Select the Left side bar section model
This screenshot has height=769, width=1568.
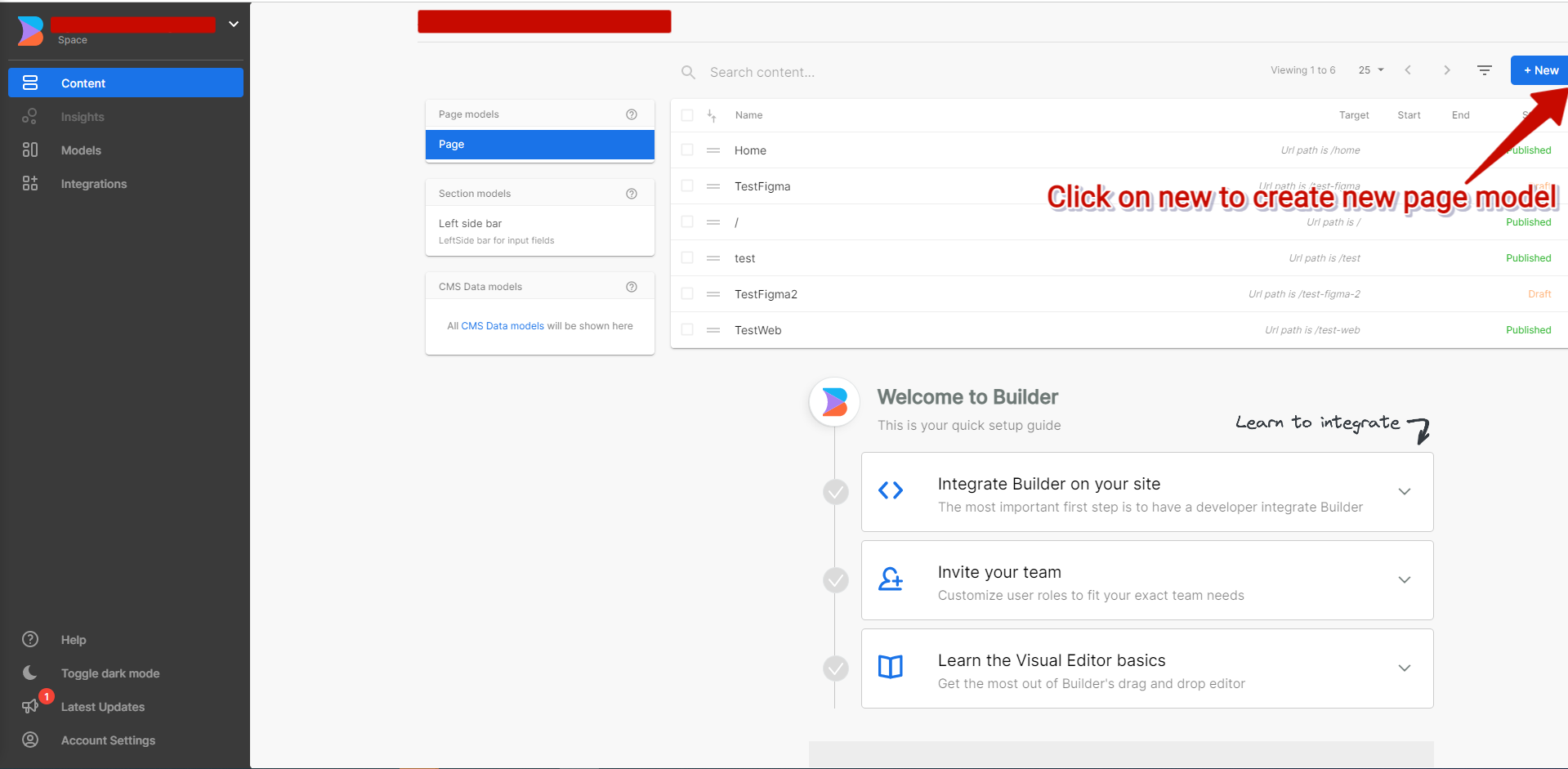[x=540, y=230]
